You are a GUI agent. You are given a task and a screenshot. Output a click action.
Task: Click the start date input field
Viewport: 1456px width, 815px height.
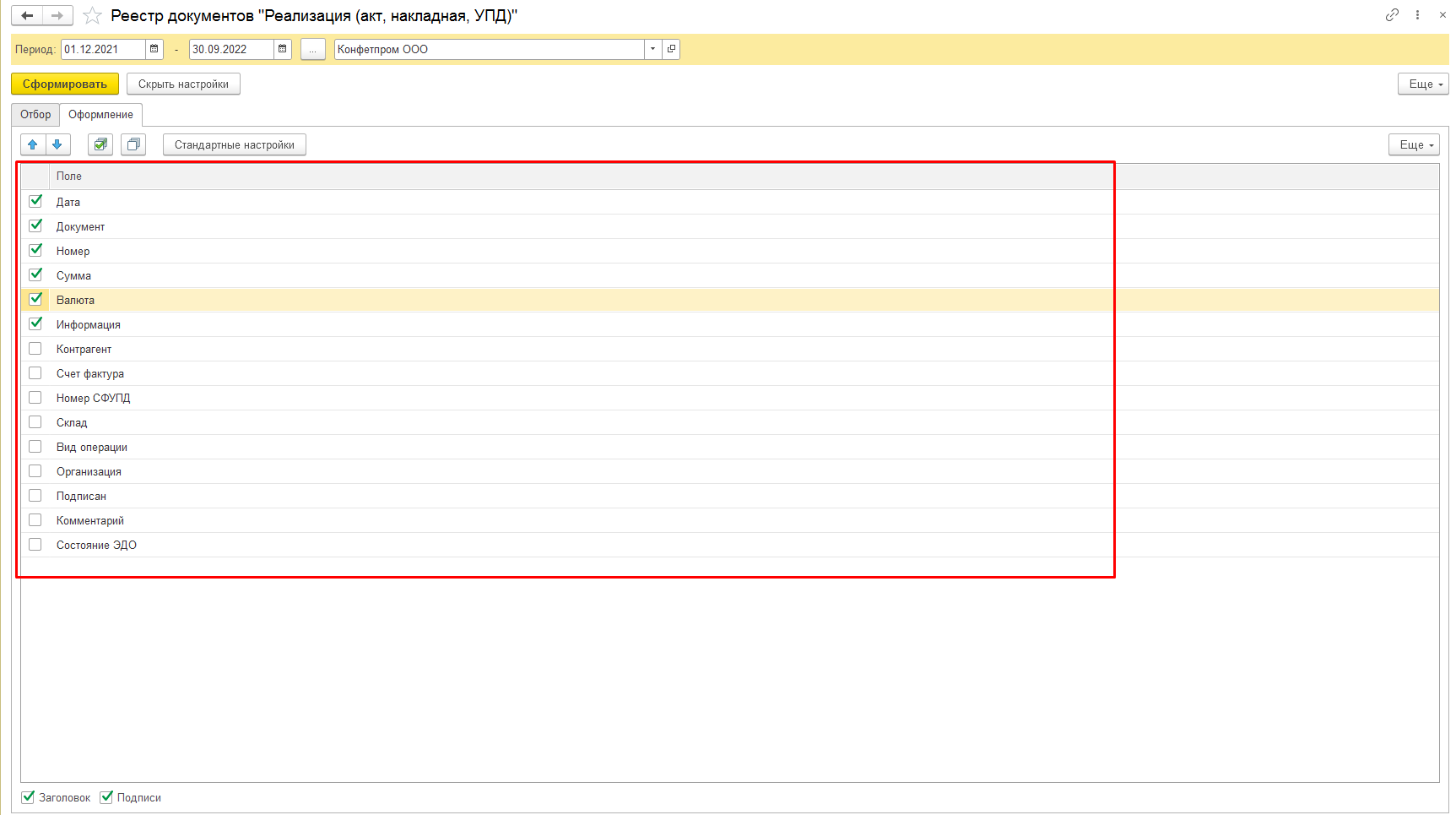(103, 49)
